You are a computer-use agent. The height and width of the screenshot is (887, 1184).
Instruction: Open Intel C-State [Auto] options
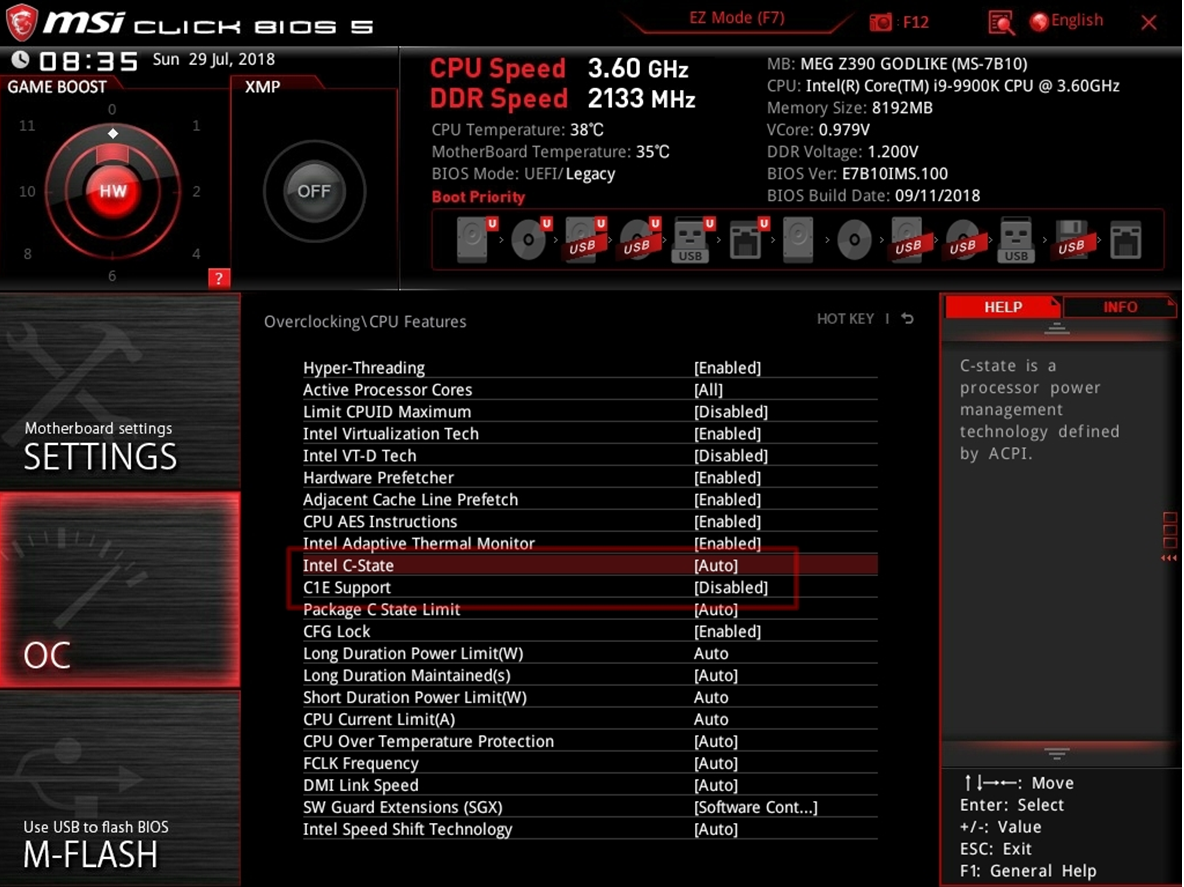tap(716, 565)
